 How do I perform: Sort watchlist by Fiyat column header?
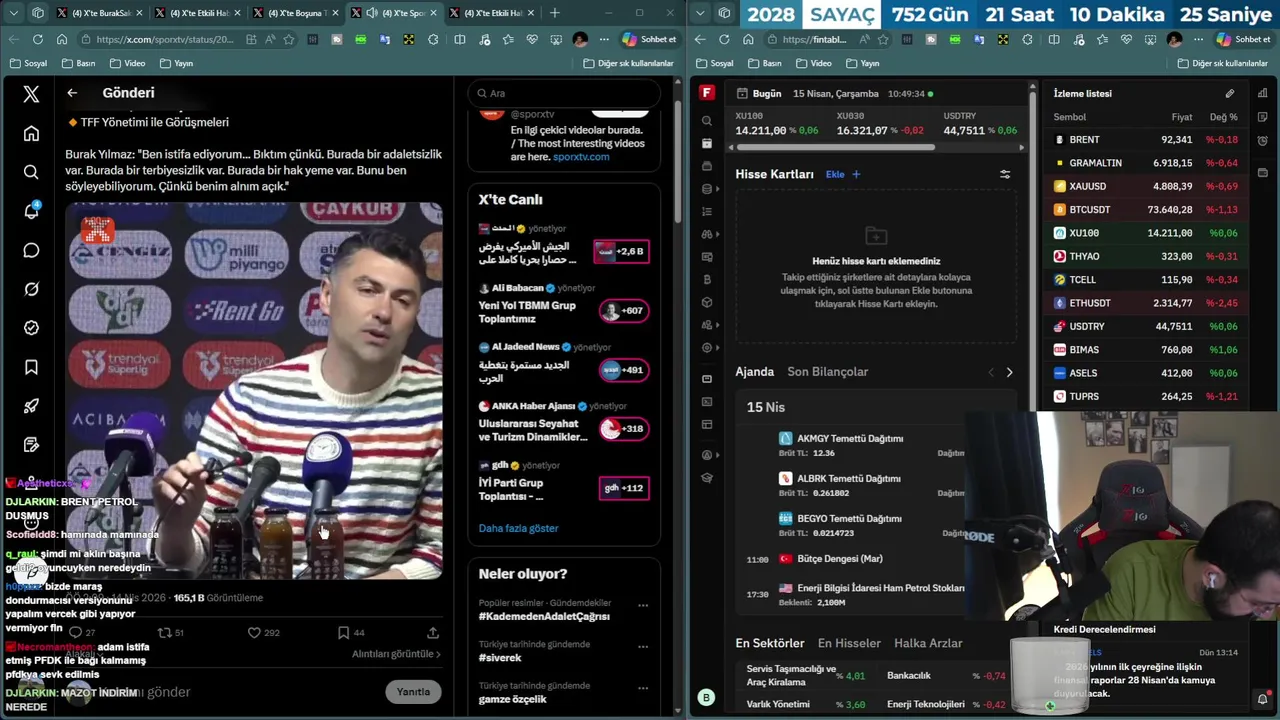(x=1182, y=117)
